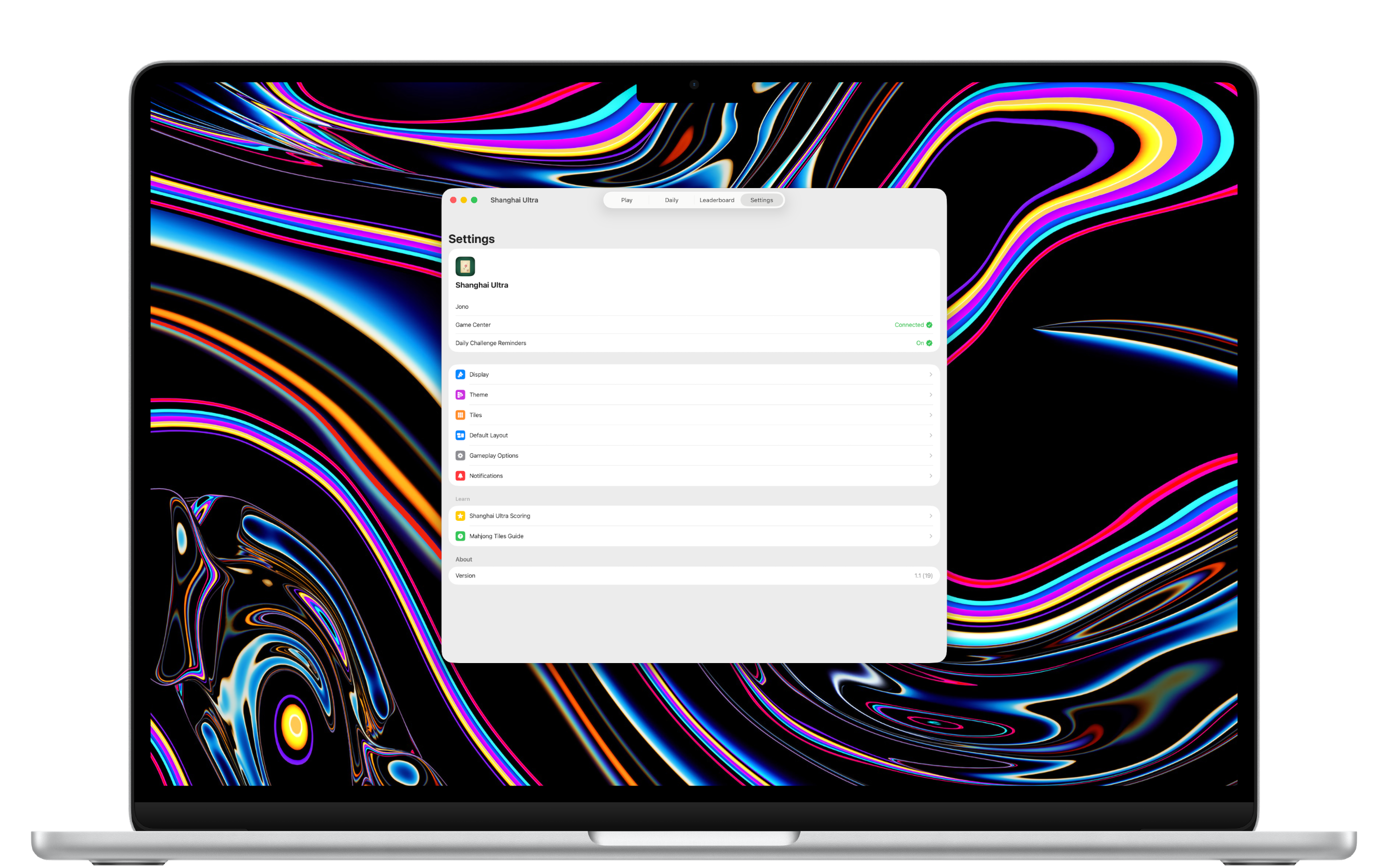
Task: Click the Tiles grid icon
Action: 460,415
